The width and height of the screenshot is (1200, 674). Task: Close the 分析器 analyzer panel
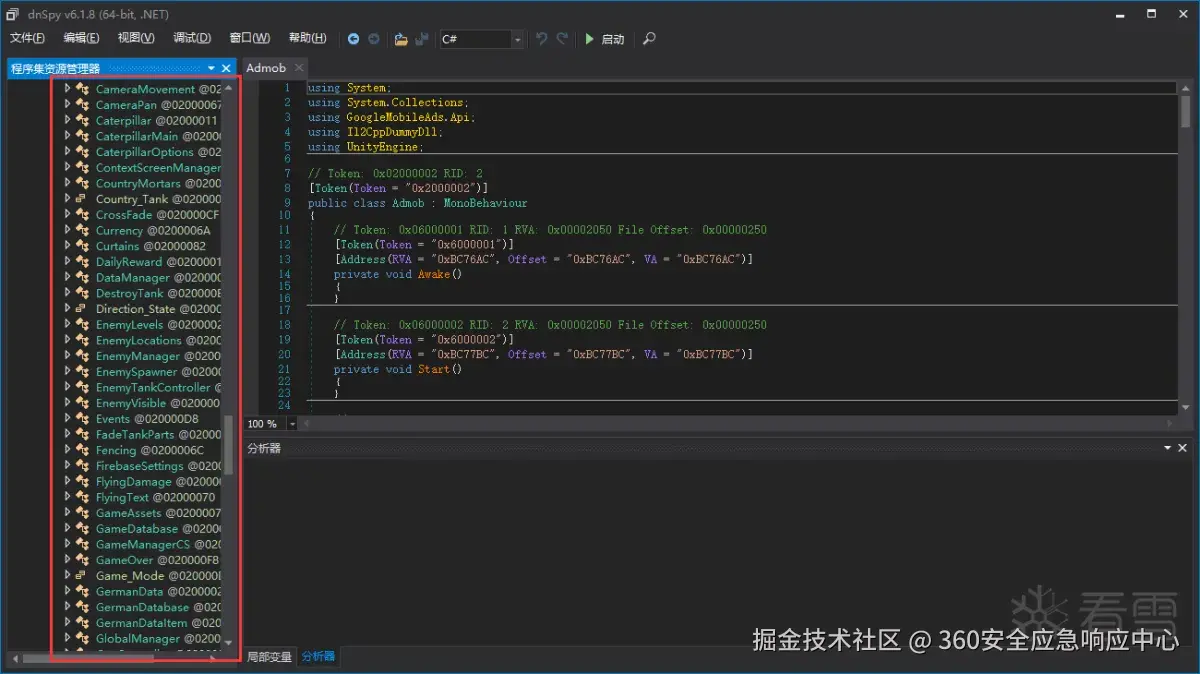[x=1182, y=448]
